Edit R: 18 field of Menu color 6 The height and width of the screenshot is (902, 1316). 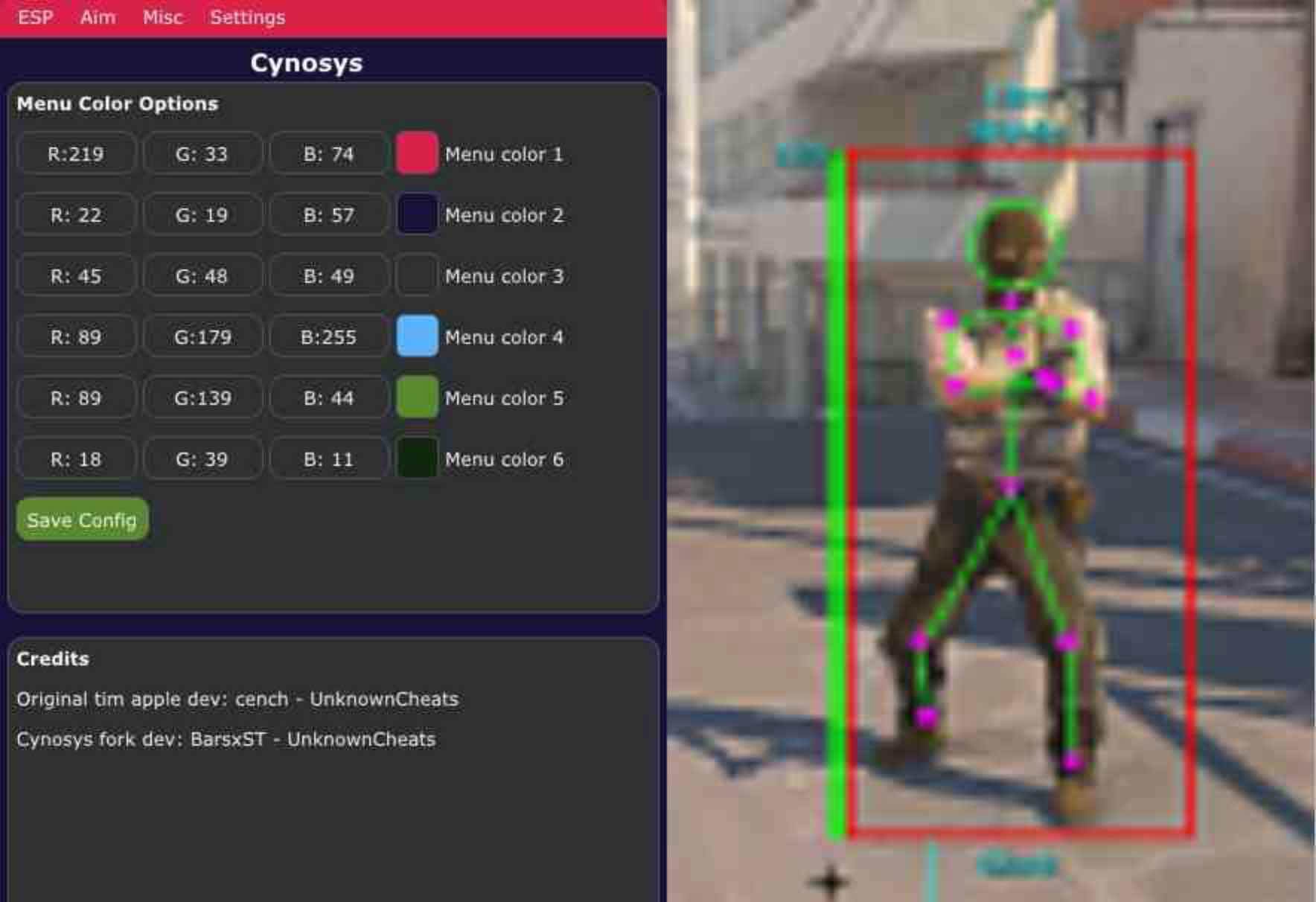point(76,459)
